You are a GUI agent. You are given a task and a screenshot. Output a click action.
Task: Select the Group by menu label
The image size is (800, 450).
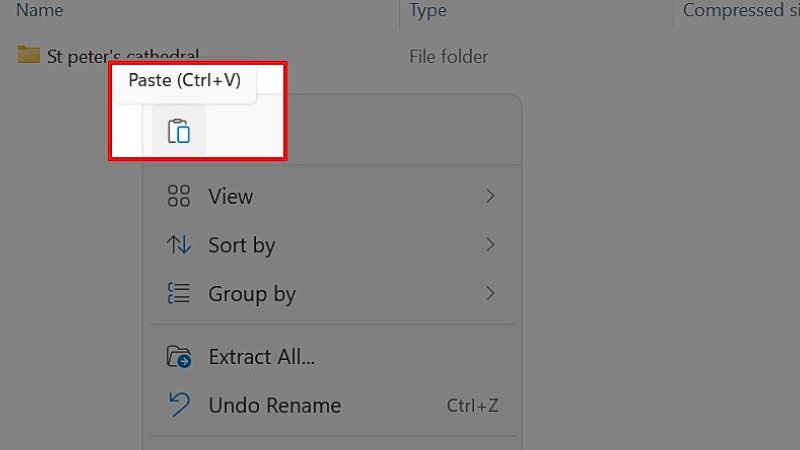pos(252,294)
